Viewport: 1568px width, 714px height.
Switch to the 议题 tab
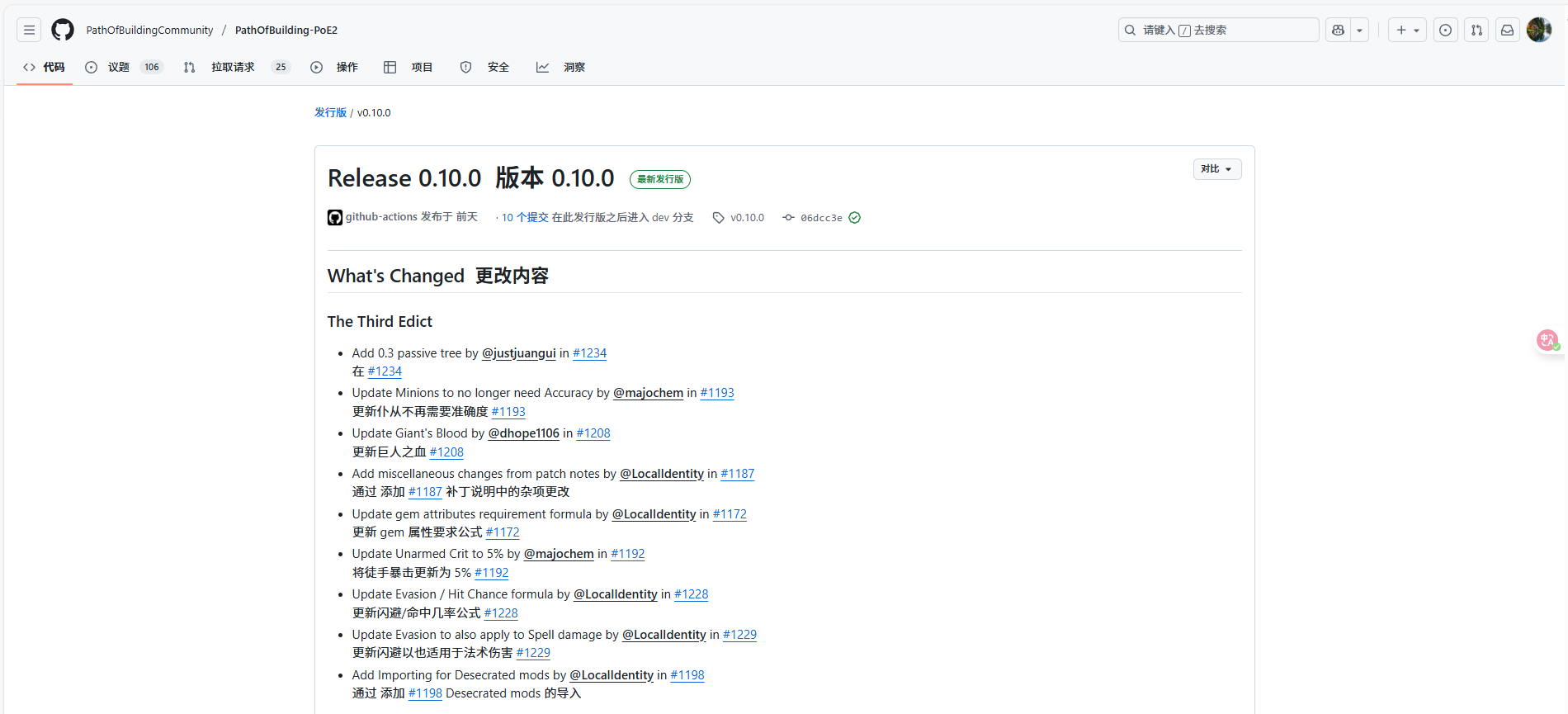tap(124, 68)
